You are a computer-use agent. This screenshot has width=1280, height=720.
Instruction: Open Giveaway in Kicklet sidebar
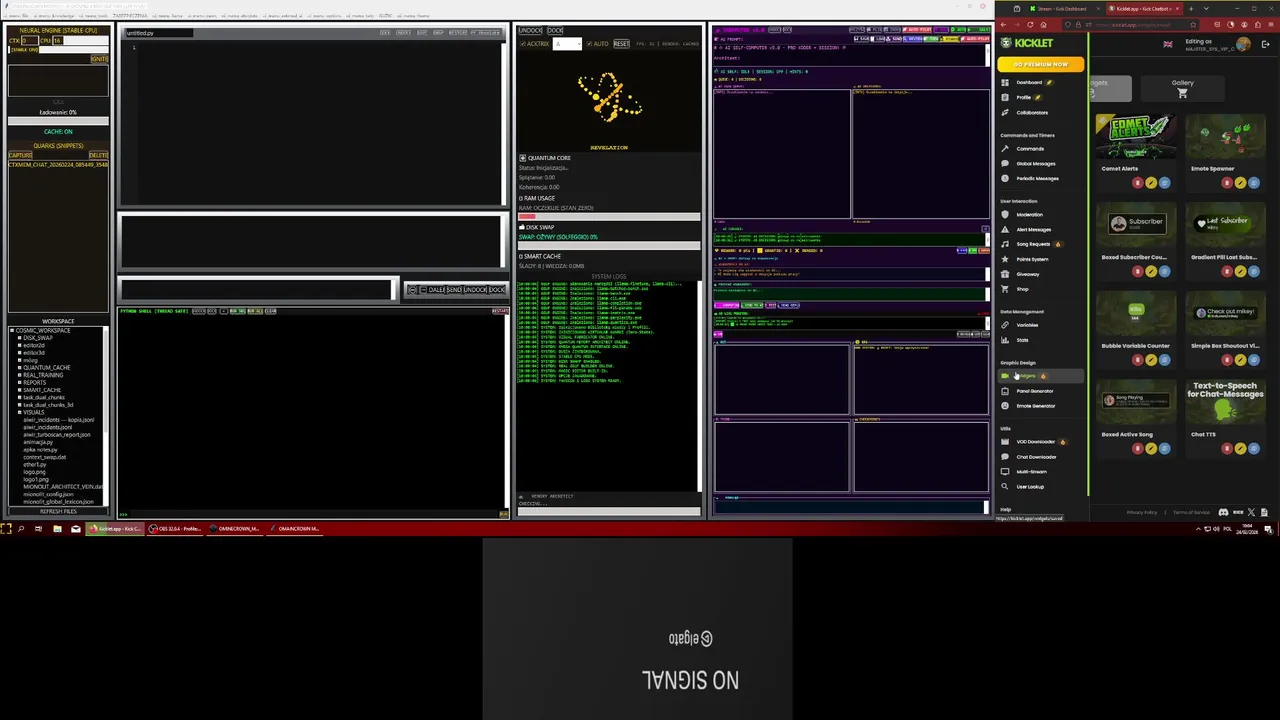click(1027, 274)
